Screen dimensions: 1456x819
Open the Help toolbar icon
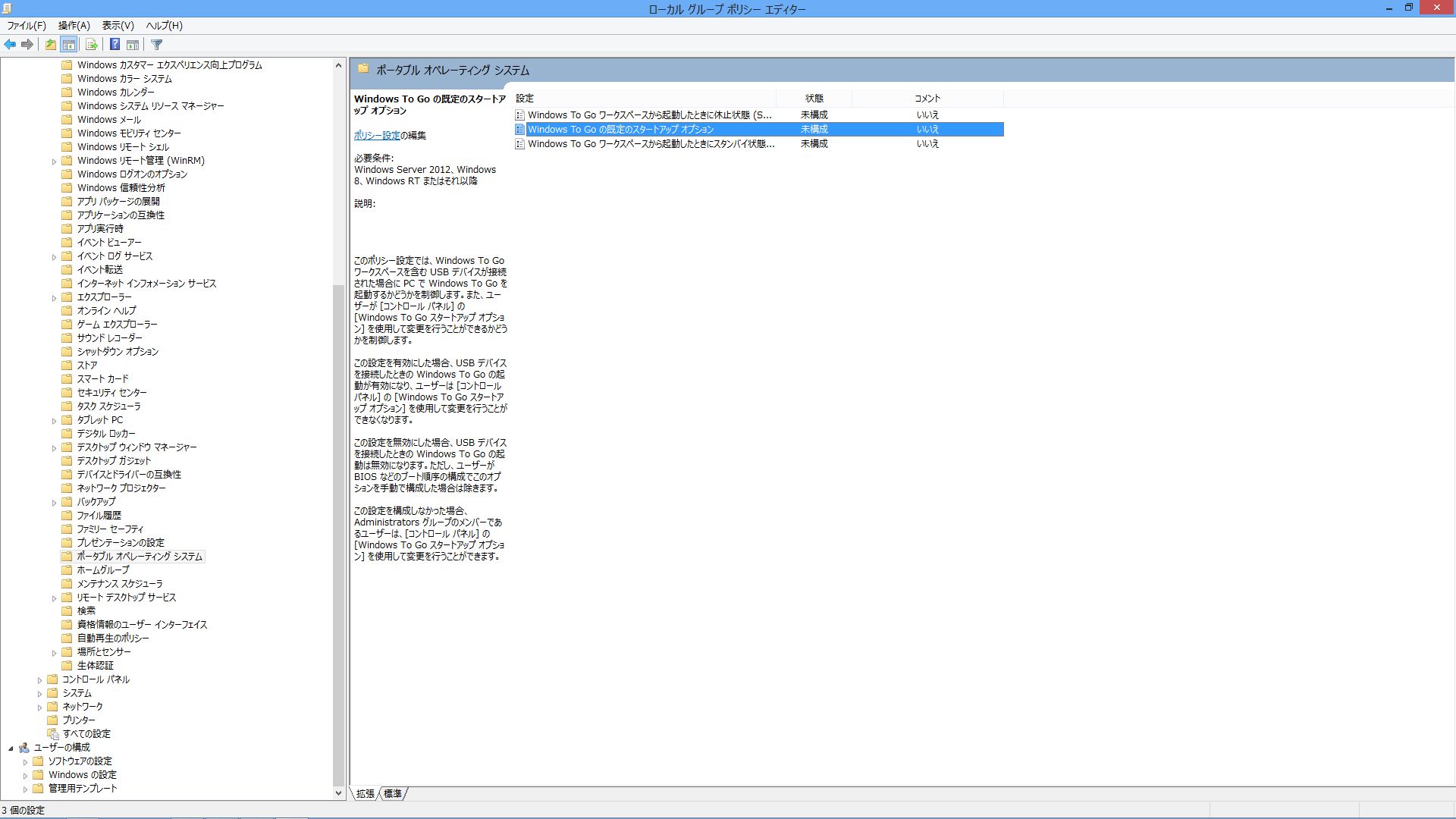point(115,45)
